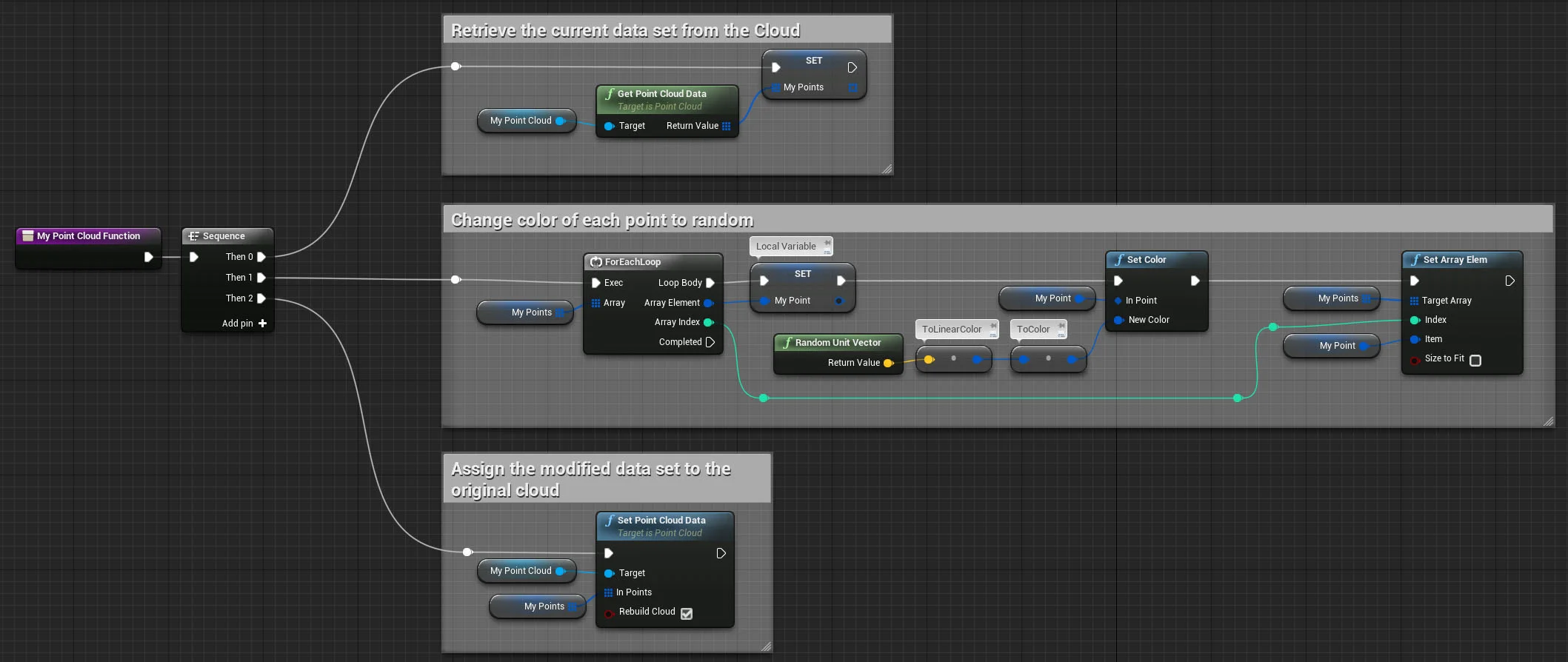Click Set Point Cloud Data Target pin
This screenshot has height=662, width=1568.
pyautogui.click(x=609, y=573)
